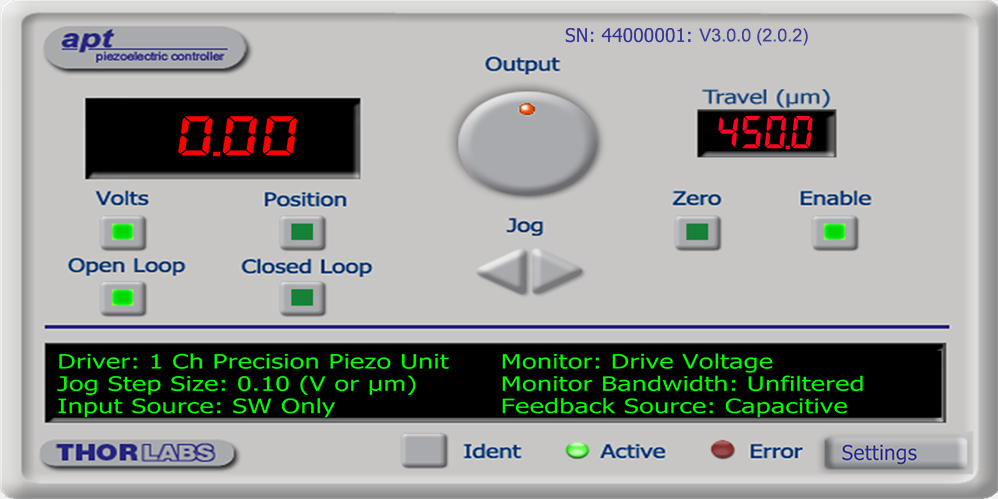Click 'Feedback Source: Capacitive' text
This screenshot has height=499, width=998.
point(675,406)
